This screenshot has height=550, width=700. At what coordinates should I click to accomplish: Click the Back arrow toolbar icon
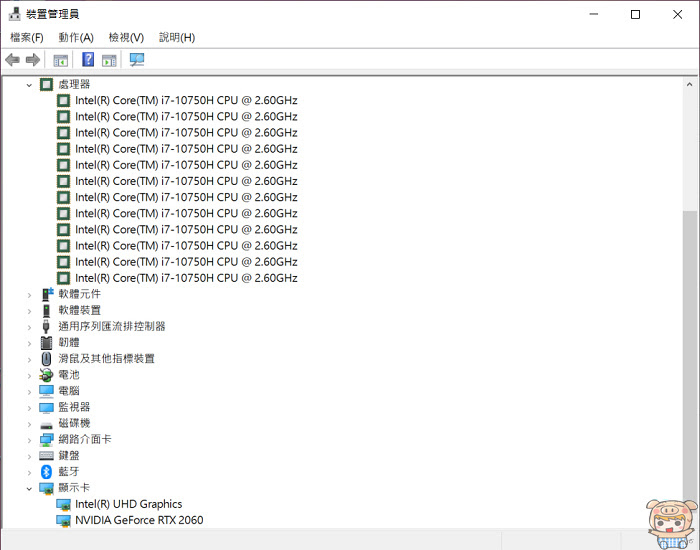(12, 59)
